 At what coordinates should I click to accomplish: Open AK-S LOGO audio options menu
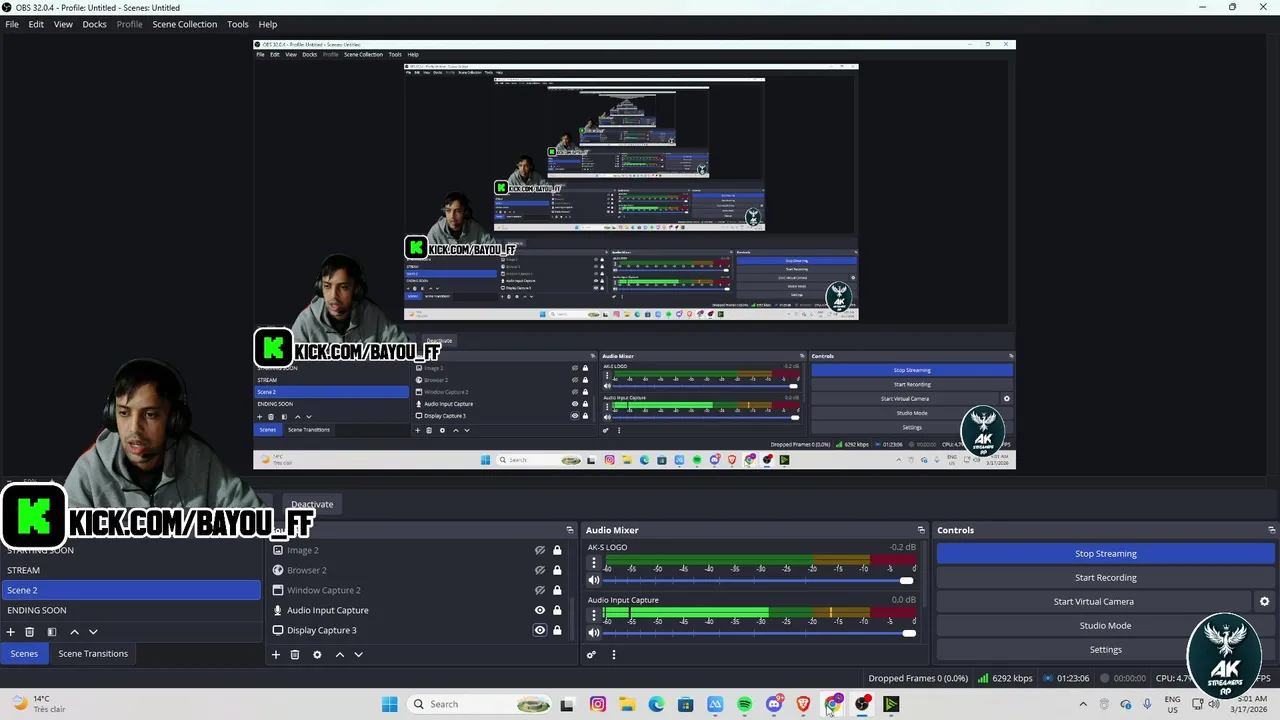[594, 563]
